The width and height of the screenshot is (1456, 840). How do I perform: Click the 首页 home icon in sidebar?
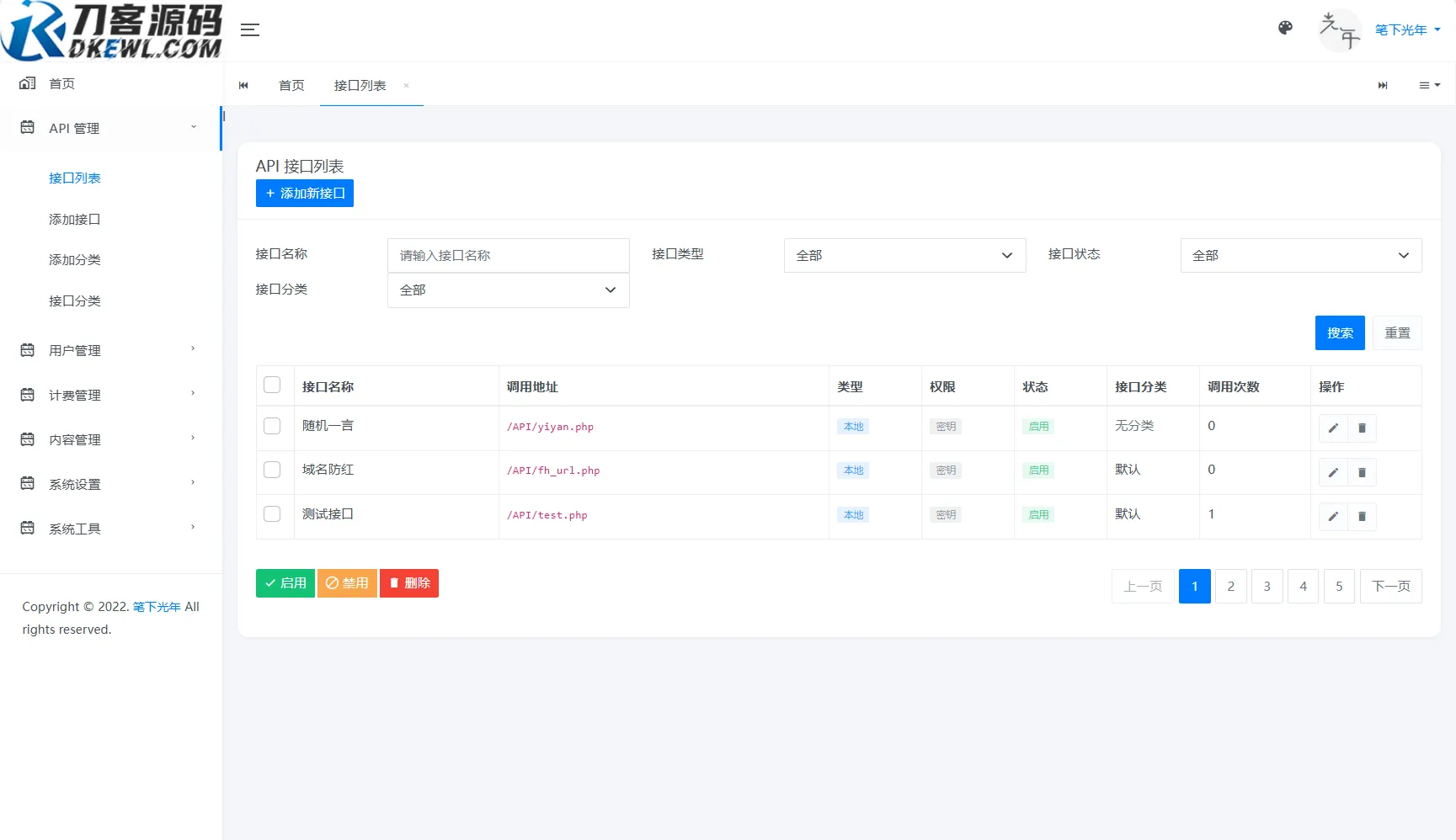tap(28, 82)
